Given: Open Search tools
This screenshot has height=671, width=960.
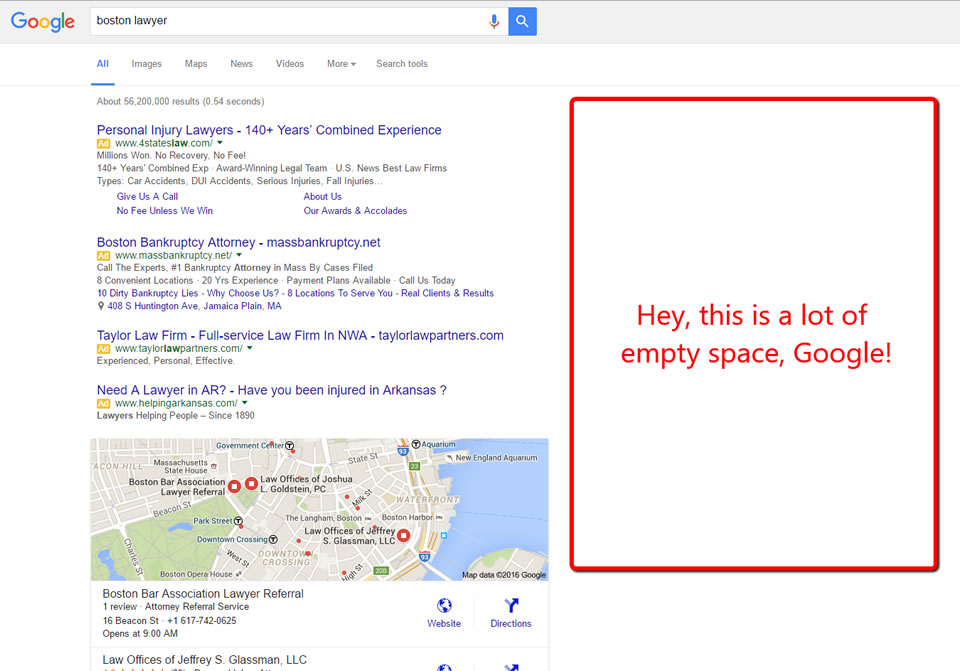Looking at the screenshot, I should (402, 64).
